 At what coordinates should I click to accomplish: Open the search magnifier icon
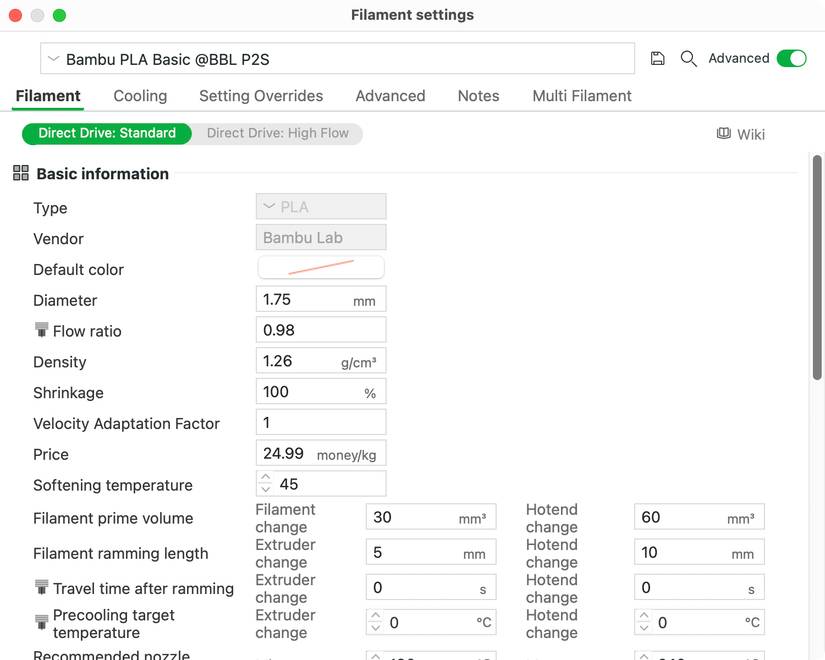point(688,59)
